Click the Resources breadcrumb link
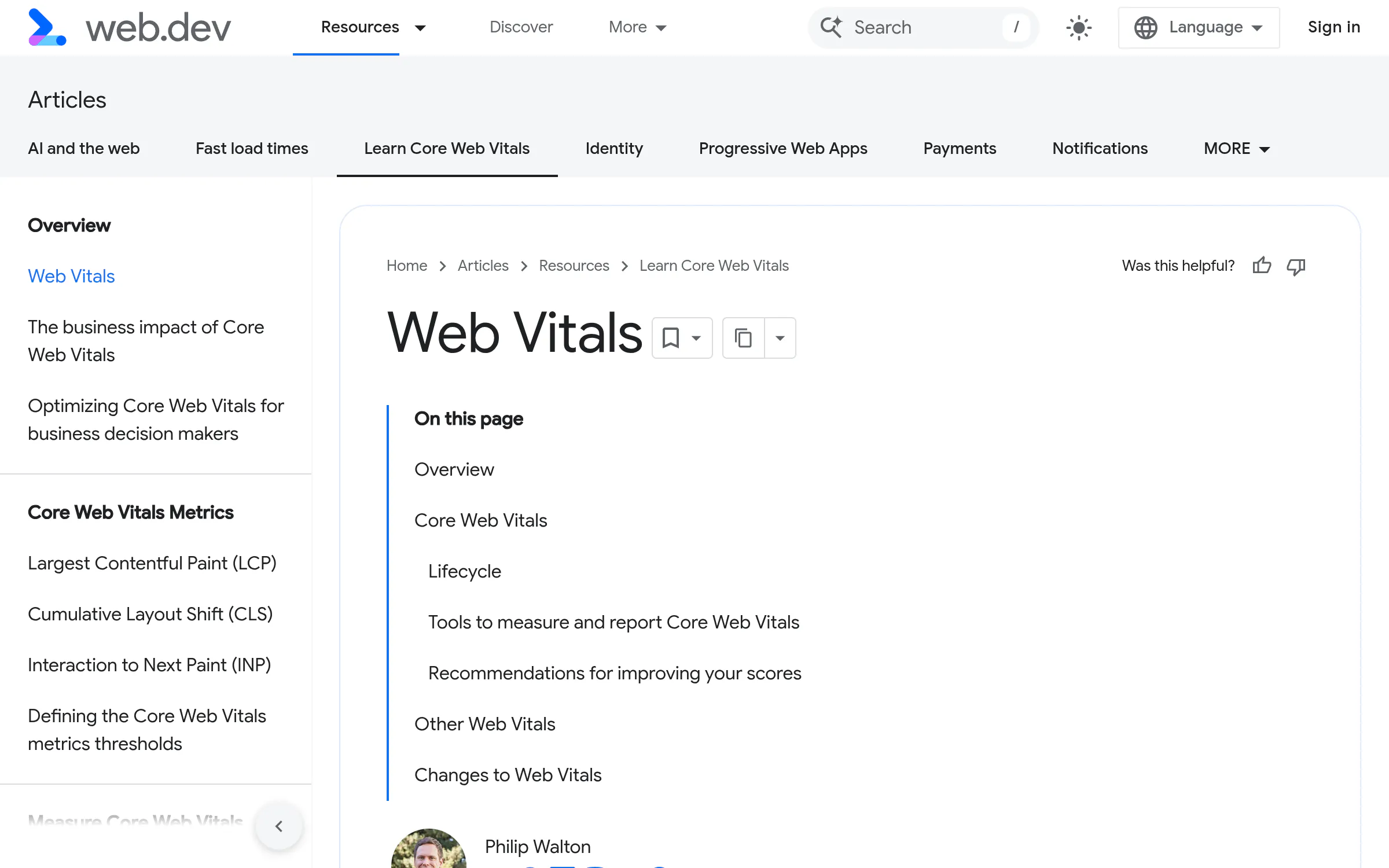 574,266
